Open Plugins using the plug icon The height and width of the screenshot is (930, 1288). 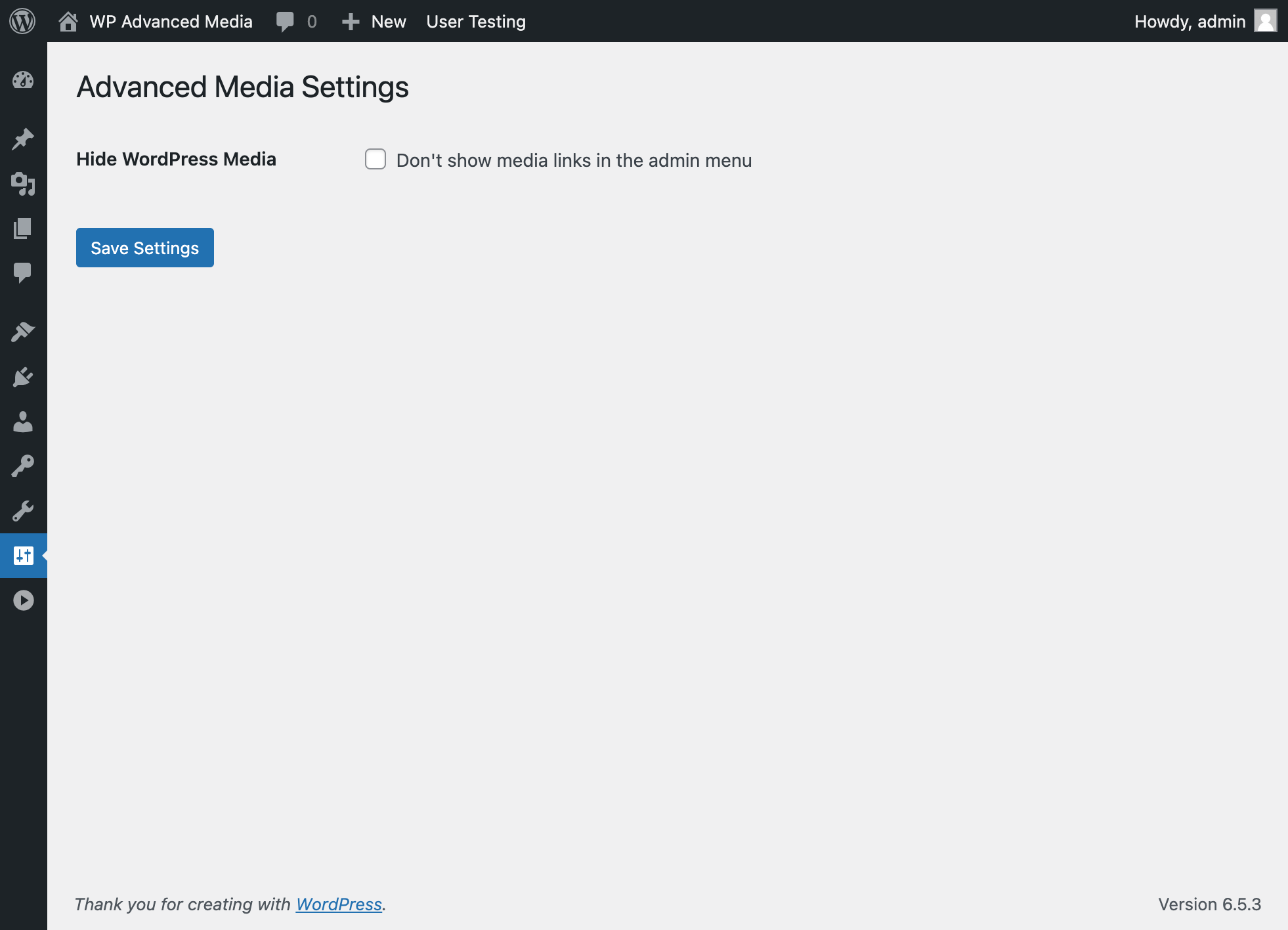click(23, 376)
